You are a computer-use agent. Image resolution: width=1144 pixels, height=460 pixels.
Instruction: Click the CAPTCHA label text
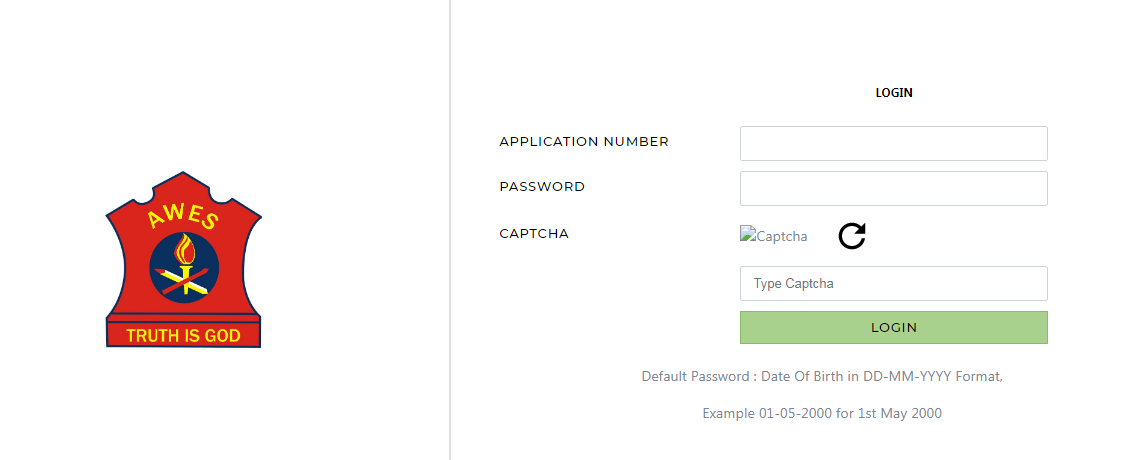pyautogui.click(x=534, y=234)
